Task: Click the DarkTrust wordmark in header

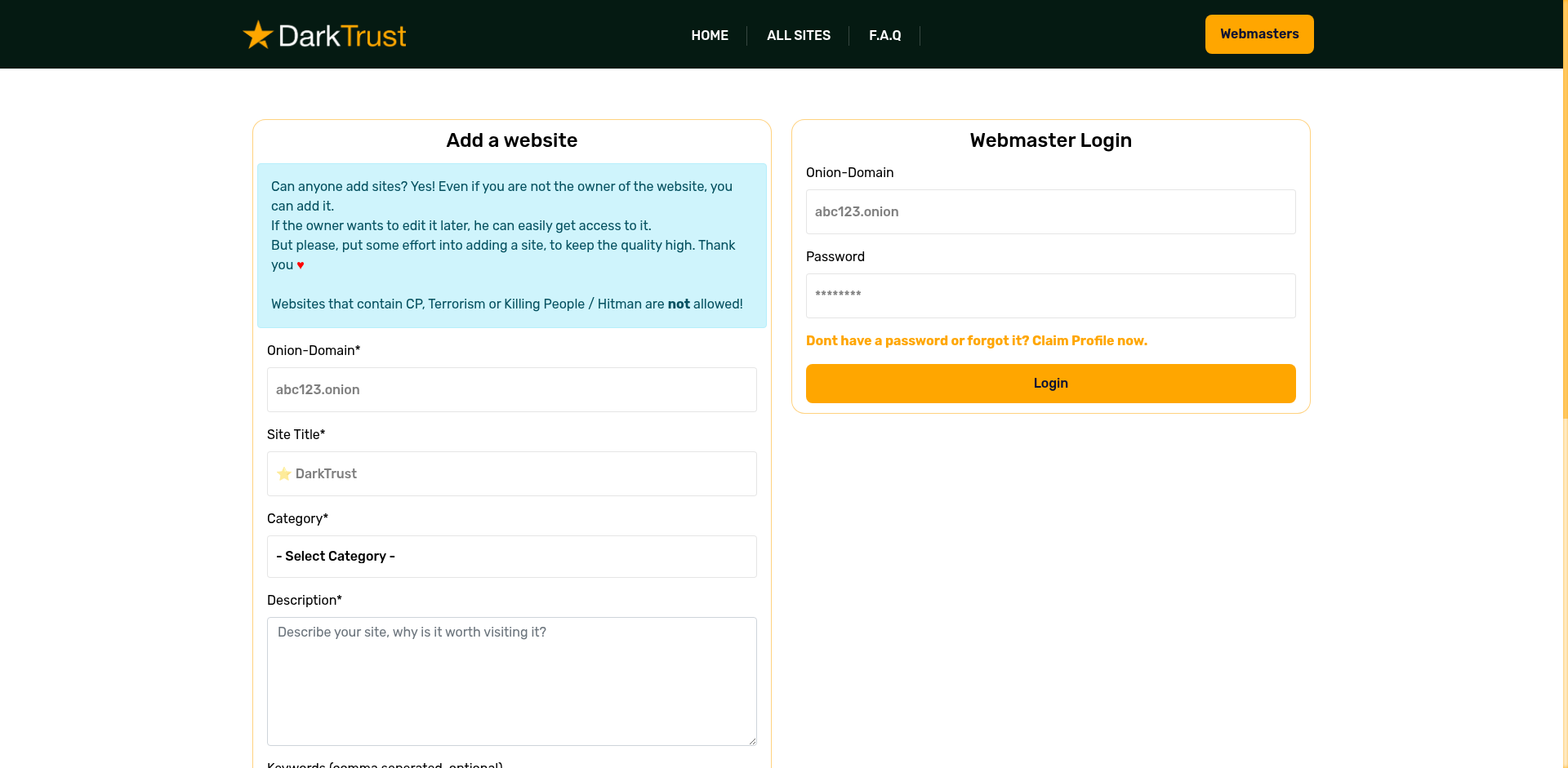Action: [341, 34]
